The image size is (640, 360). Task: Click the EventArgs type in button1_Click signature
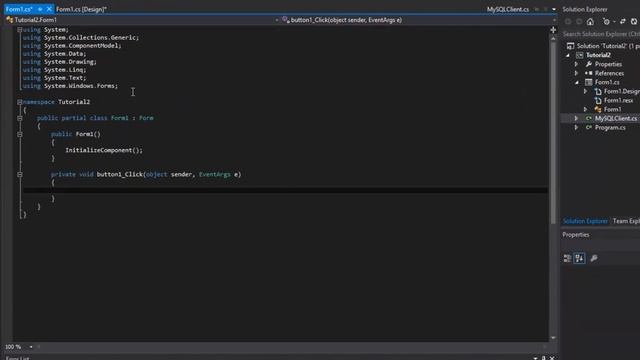(215, 174)
